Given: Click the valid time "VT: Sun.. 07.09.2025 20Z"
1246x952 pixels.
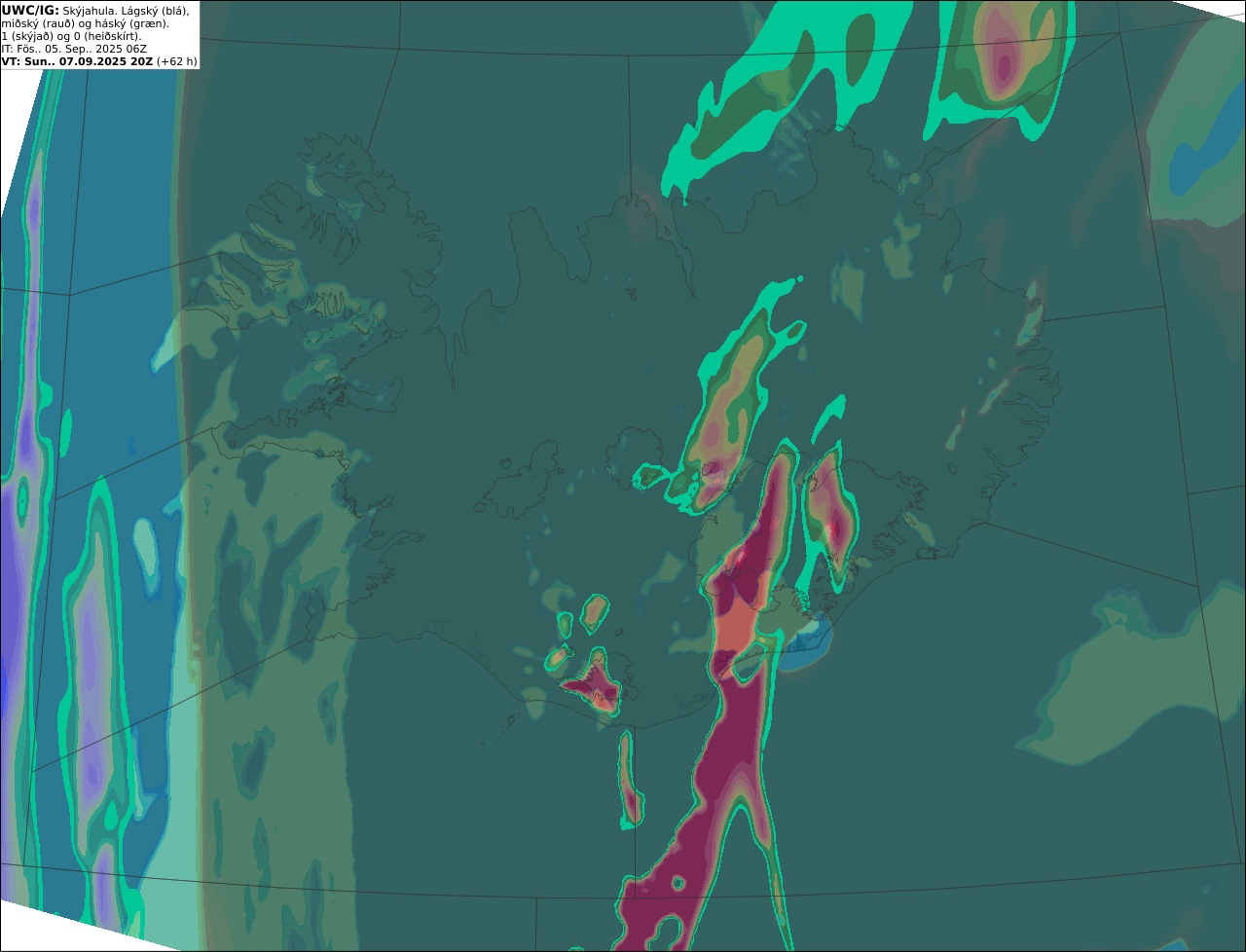Looking at the screenshot, I should pos(77,61).
